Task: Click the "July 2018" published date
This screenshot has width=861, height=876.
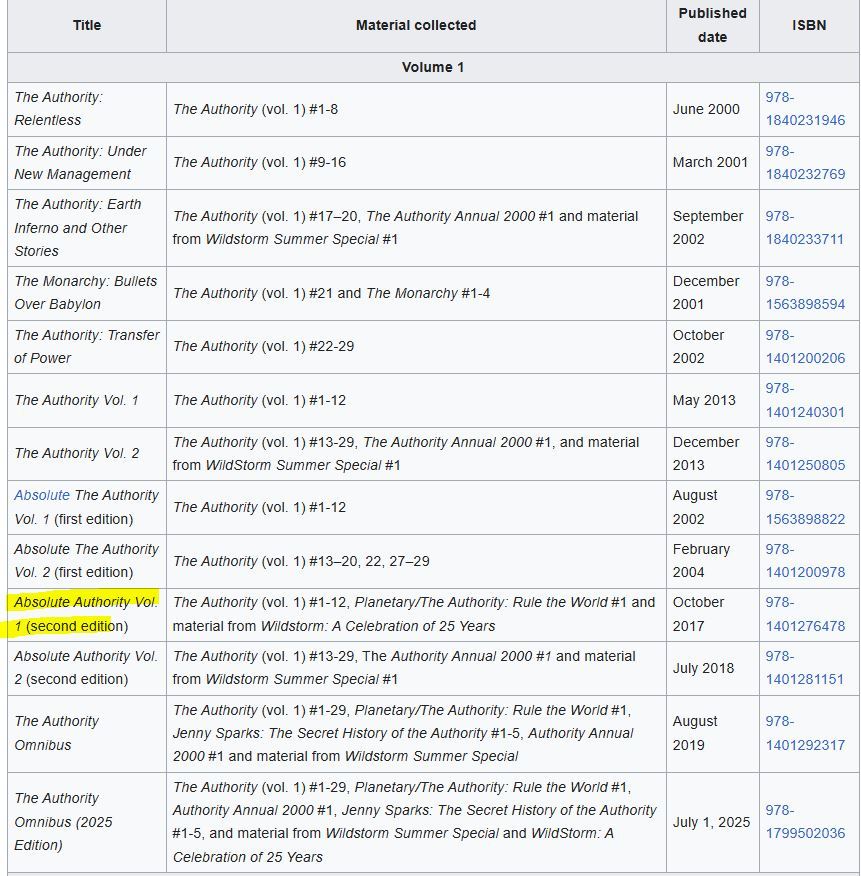Action: tap(703, 668)
